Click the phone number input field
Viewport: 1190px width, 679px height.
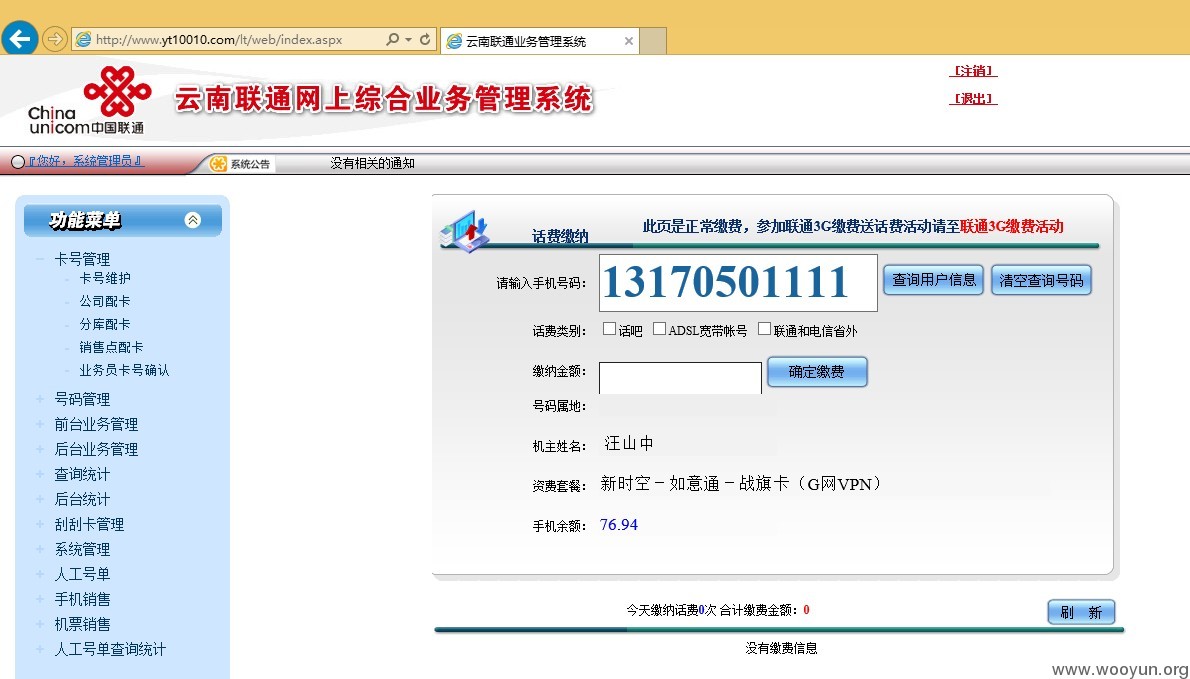click(x=738, y=282)
